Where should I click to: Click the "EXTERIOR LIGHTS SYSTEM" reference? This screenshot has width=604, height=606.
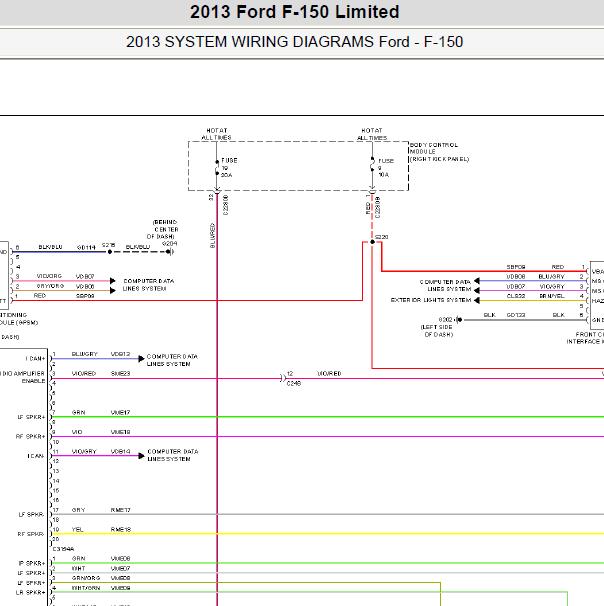(x=431, y=300)
